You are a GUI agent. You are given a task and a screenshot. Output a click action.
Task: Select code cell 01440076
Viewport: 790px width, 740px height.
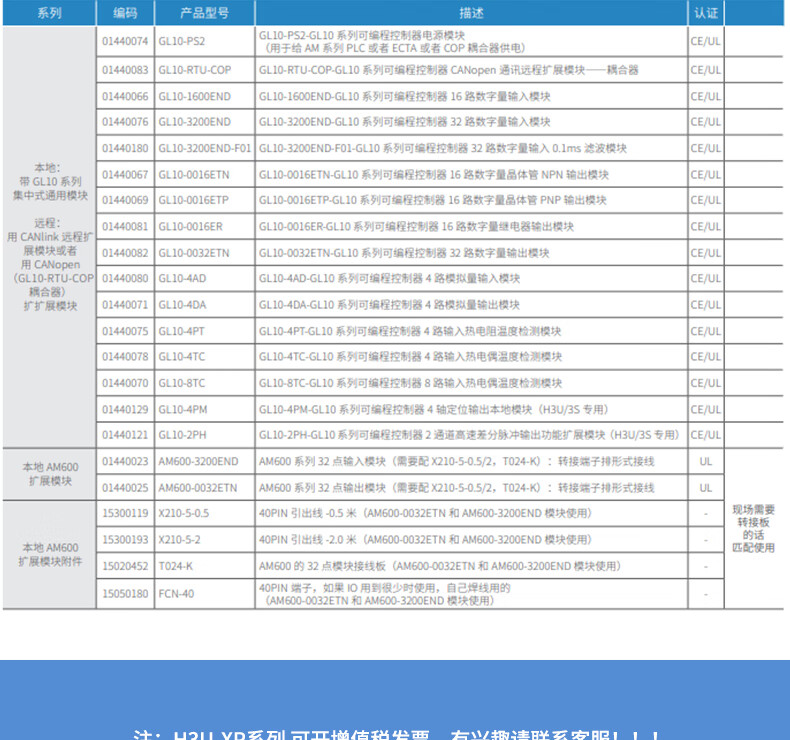point(125,122)
